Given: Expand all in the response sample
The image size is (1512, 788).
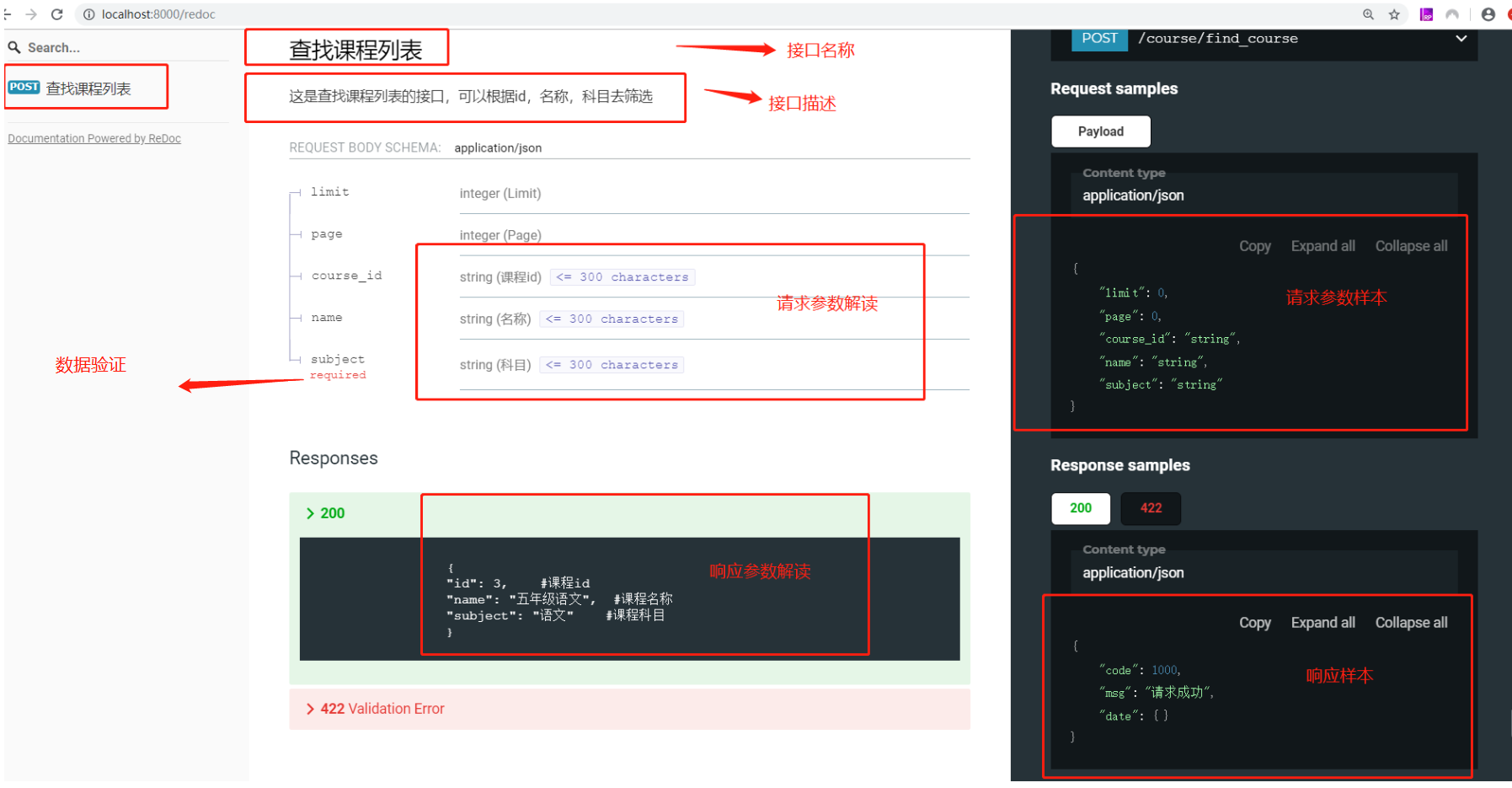Looking at the screenshot, I should (1322, 623).
